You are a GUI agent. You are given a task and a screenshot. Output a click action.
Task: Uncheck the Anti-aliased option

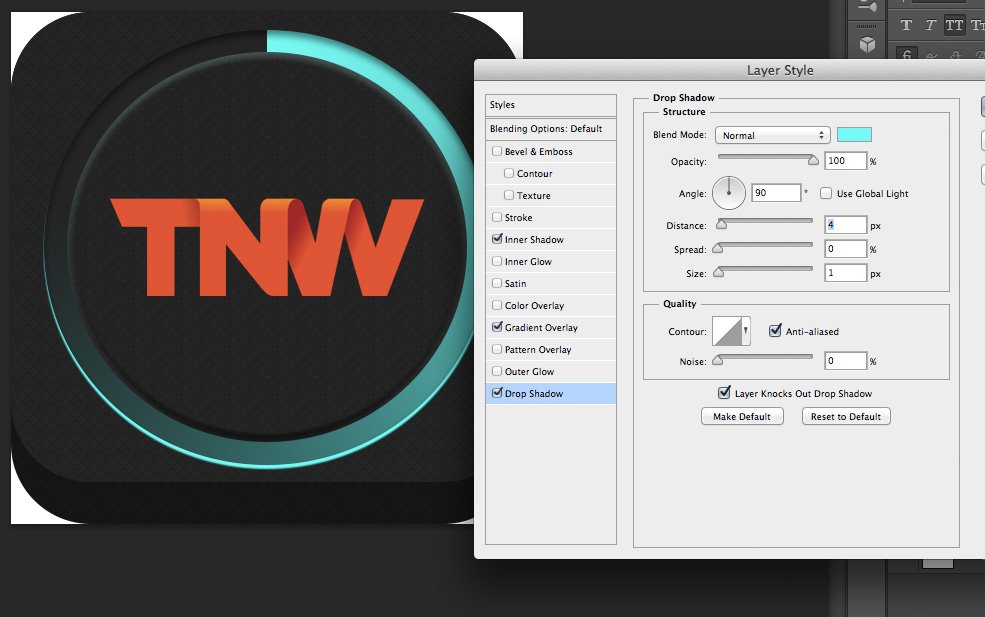click(x=775, y=330)
